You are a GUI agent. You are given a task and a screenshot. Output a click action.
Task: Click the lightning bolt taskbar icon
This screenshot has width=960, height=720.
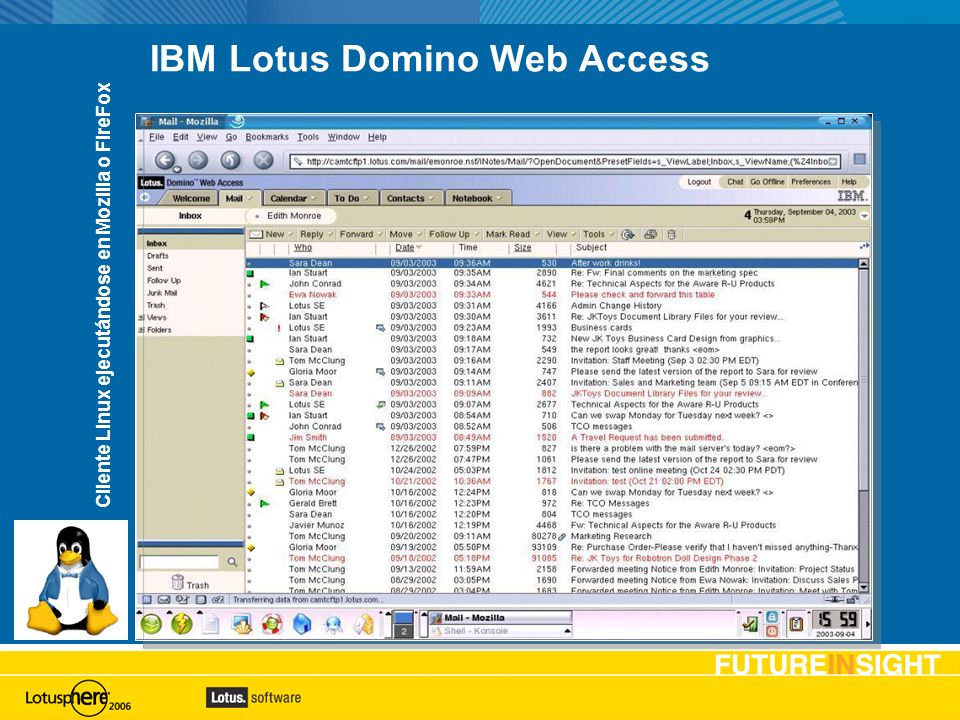(181, 624)
